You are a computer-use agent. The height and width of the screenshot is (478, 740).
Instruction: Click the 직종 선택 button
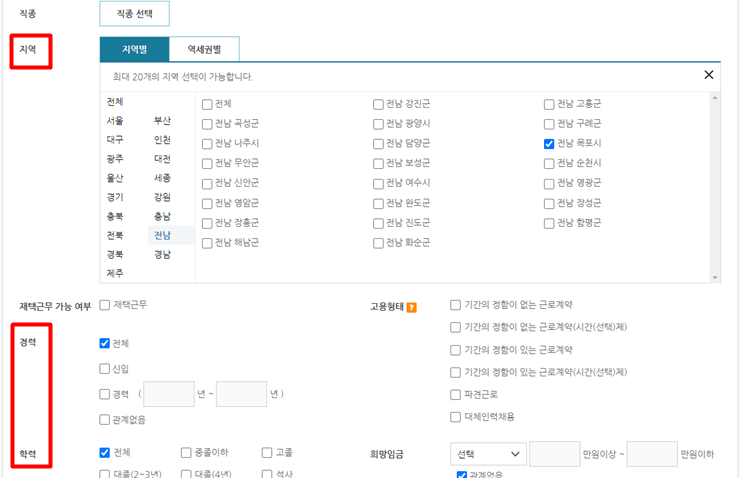[x=135, y=14]
